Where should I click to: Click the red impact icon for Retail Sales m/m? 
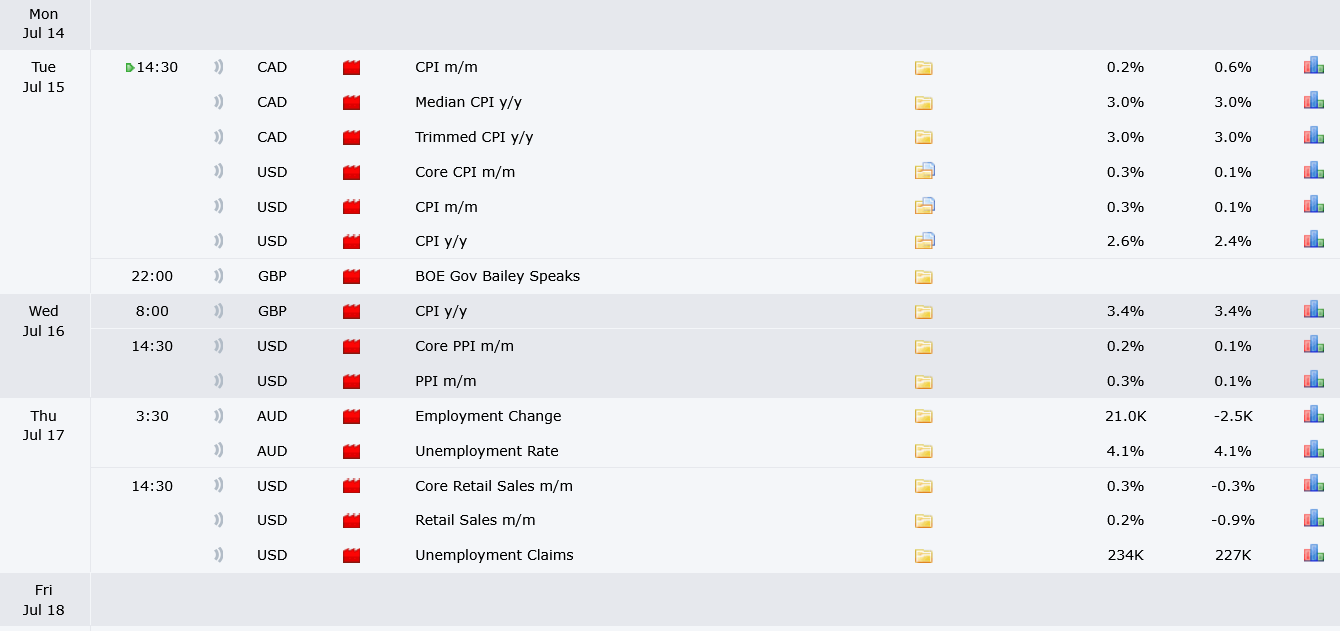click(351, 520)
